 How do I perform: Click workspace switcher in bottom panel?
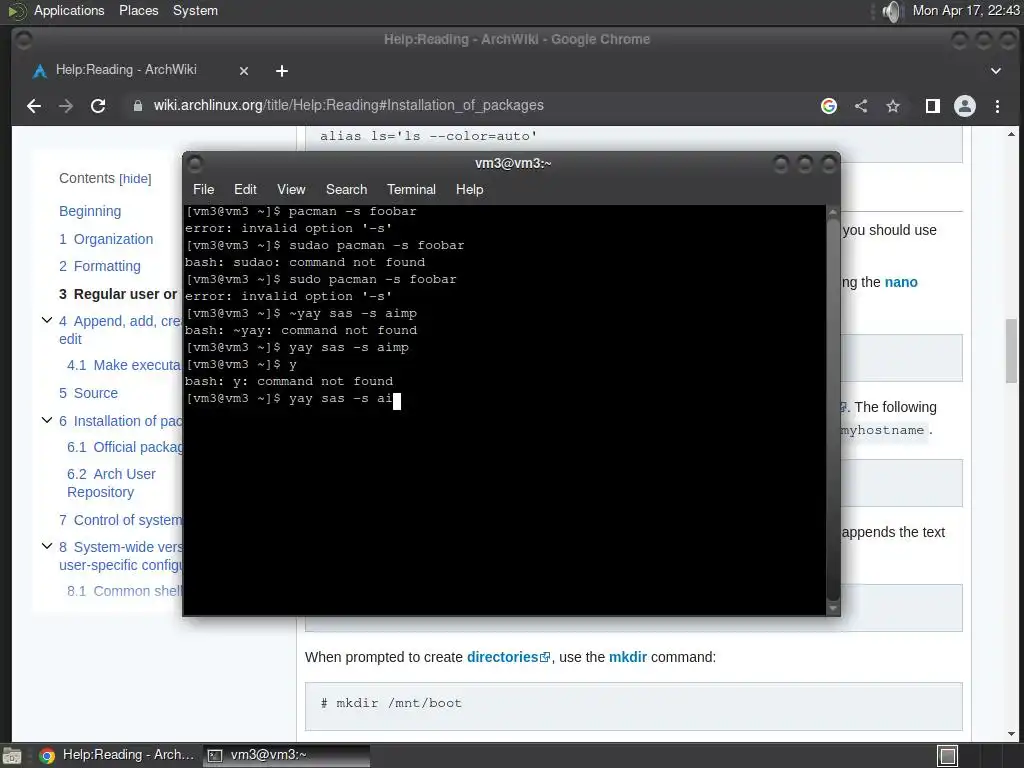948,756
